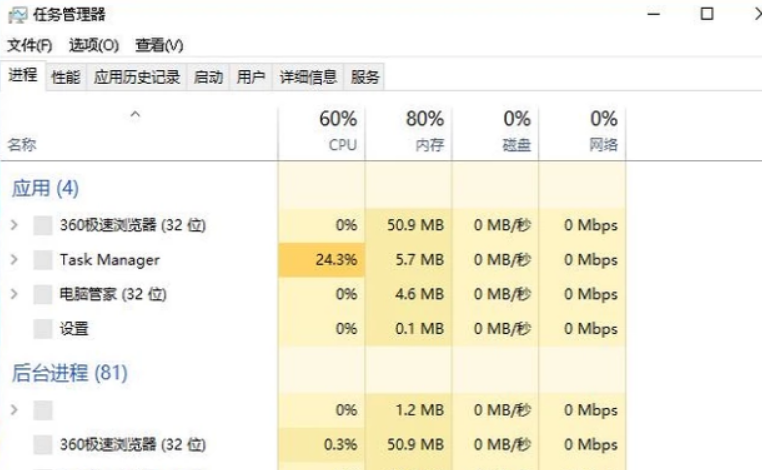Image resolution: width=762 pixels, height=470 pixels.
Task: Switch to the 性能 tab
Action: pos(66,77)
